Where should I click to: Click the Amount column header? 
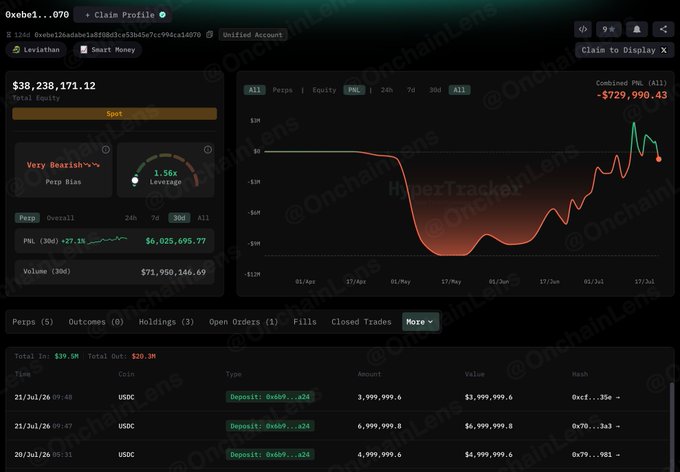click(369, 374)
